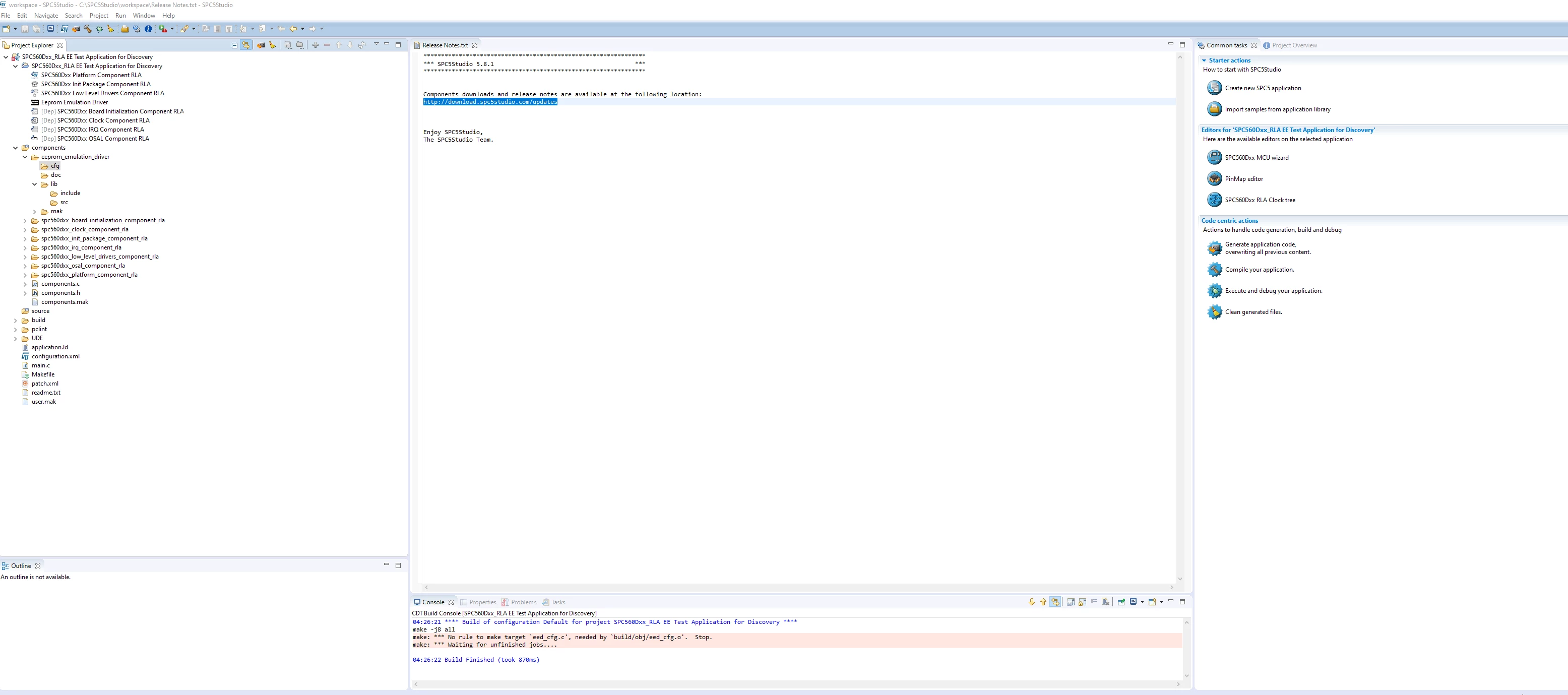Toggle Pin Console button
Image resolution: width=1568 pixels, height=695 pixels.
(1121, 602)
